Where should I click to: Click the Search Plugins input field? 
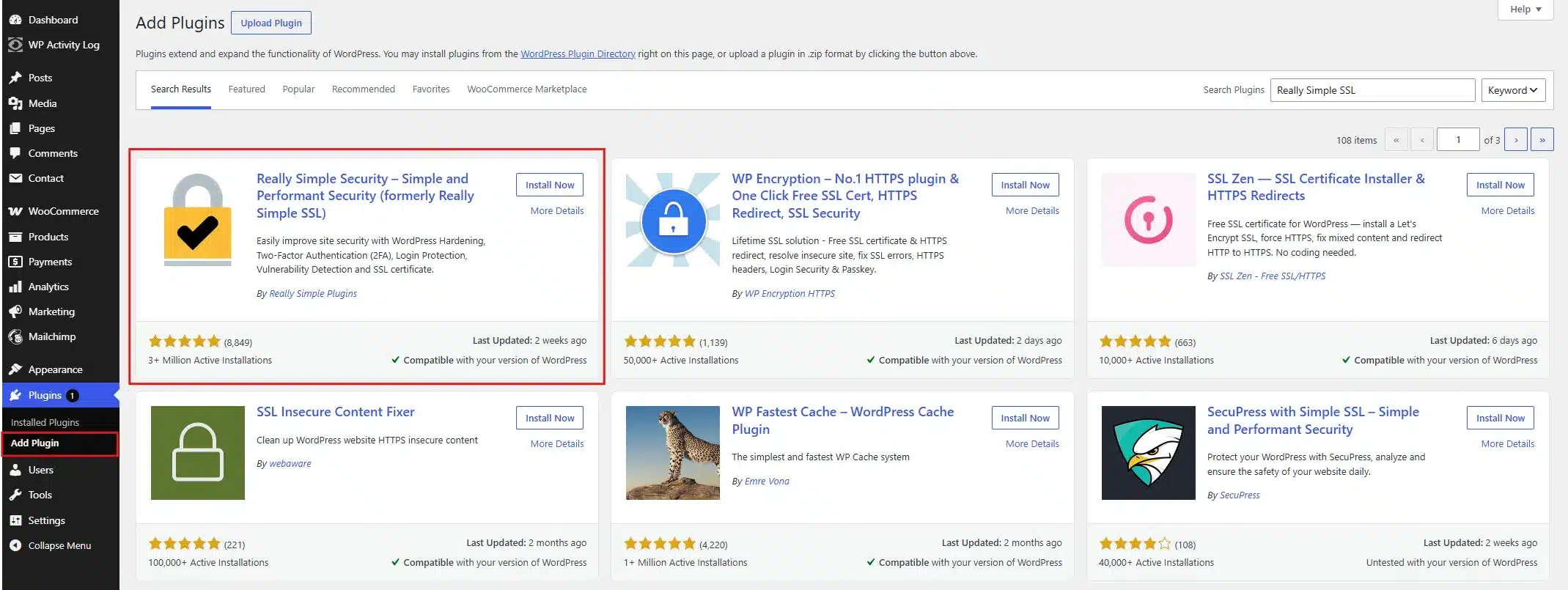[1372, 90]
